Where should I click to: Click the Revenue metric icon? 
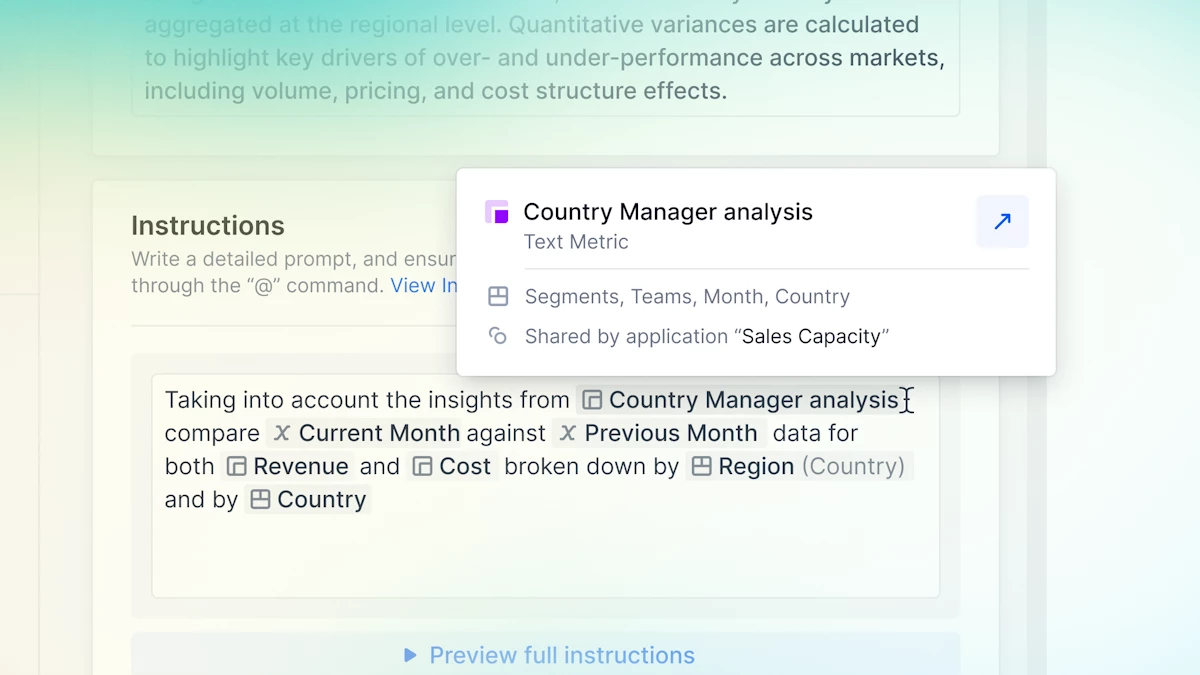click(236, 466)
